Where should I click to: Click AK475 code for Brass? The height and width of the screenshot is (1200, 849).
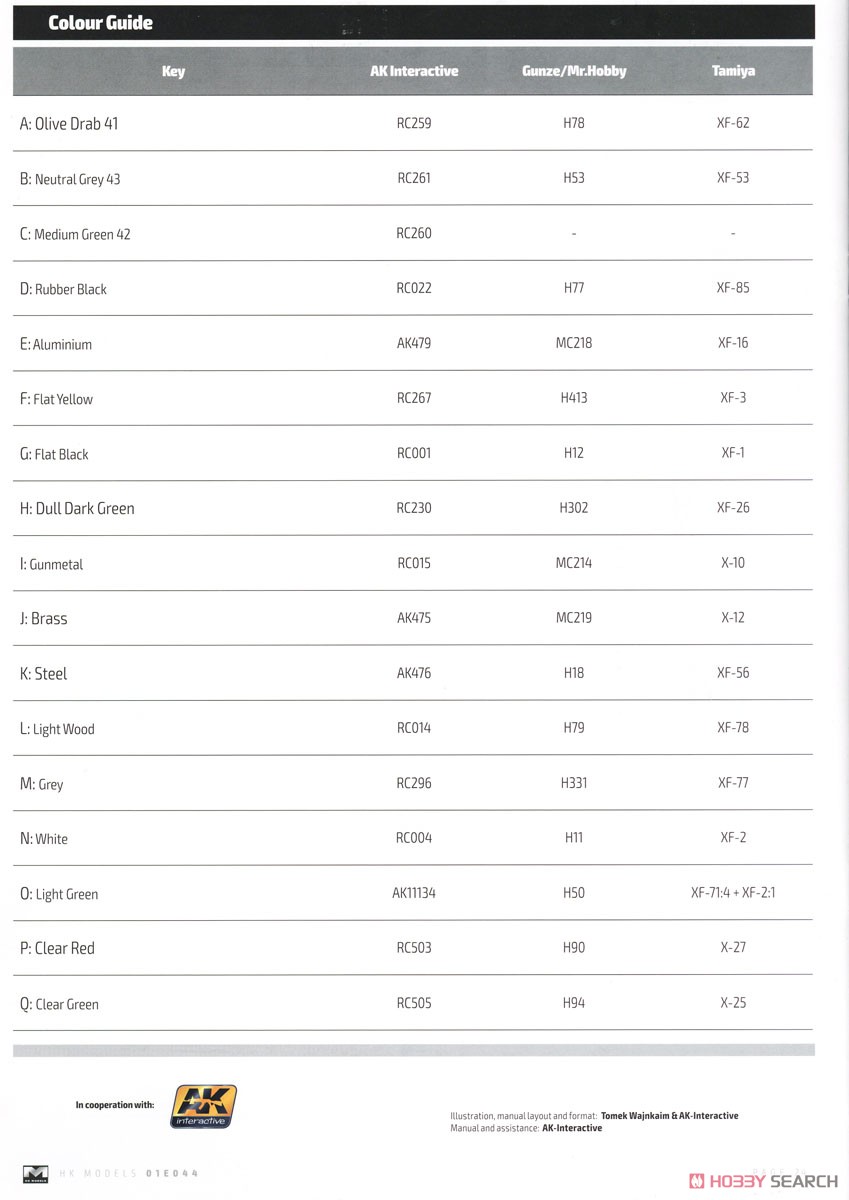(414, 618)
